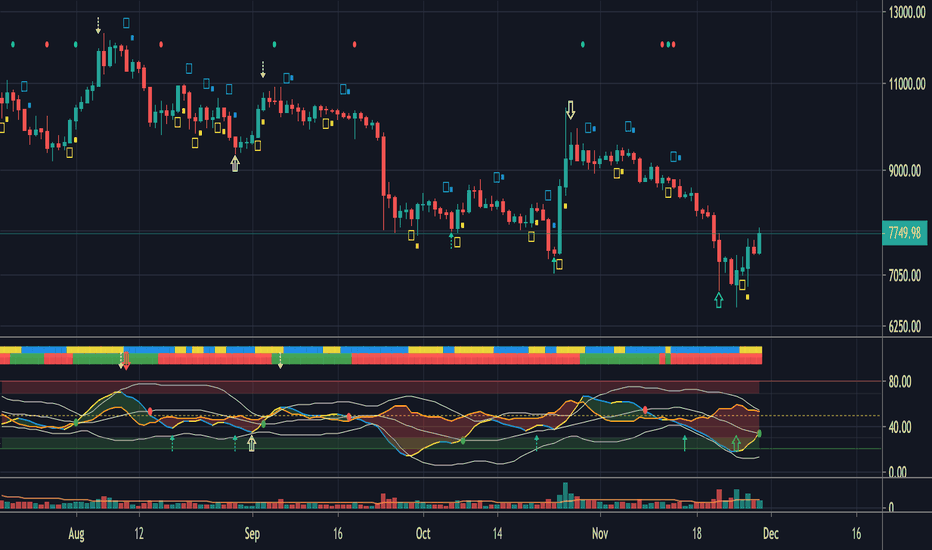The image size is (932, 550).
Task: Click the tallest green volume bar
Action: click(565, 496)
